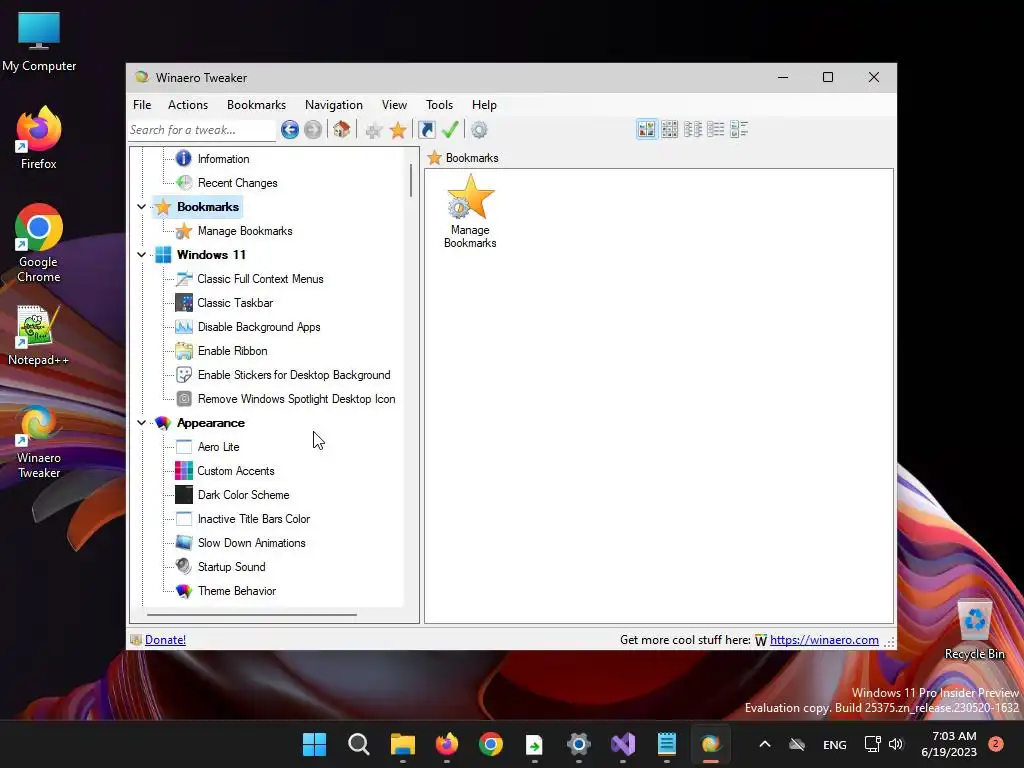Viewport: 1024px width, 768px height.
Task: Open Visual Studio from the taskbar
Action: click(623, 744)
